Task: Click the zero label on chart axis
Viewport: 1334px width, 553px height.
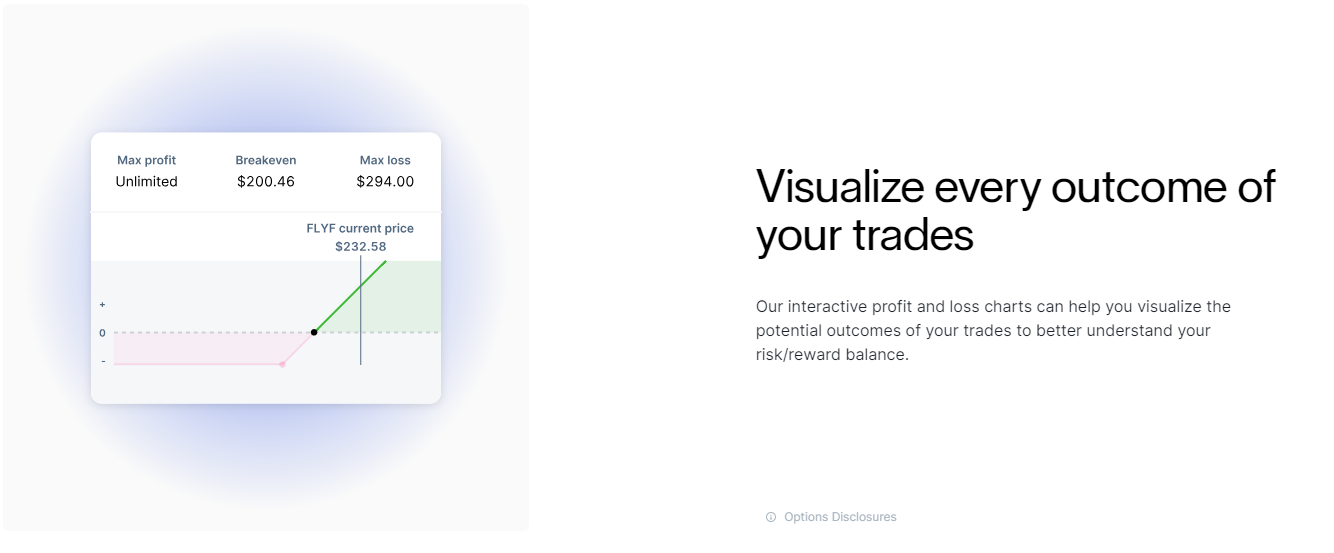Action: click(102, 333)
